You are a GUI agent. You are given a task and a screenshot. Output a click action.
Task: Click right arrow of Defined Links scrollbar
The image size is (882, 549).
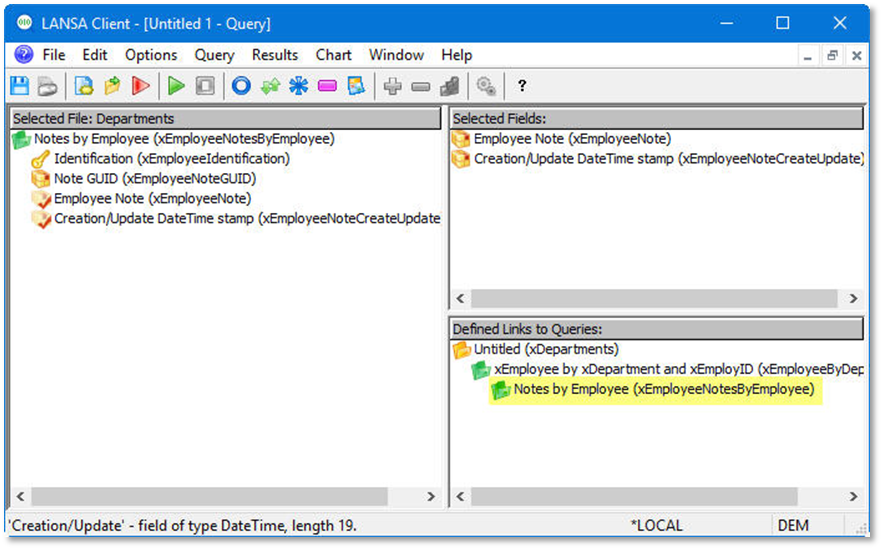[853, 497]
